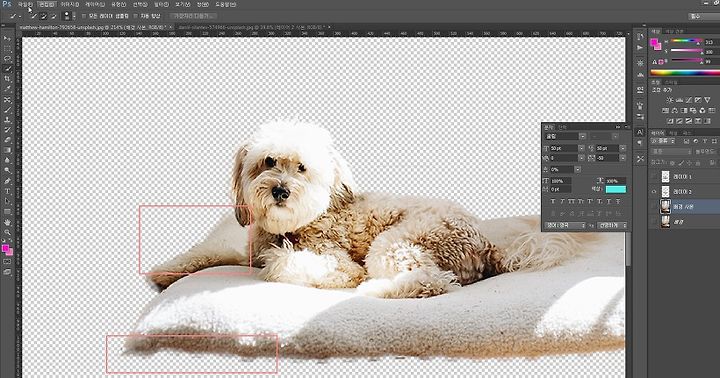
Task: Switch to daniil-silantev document tab
Action: [x=252, y=28]
